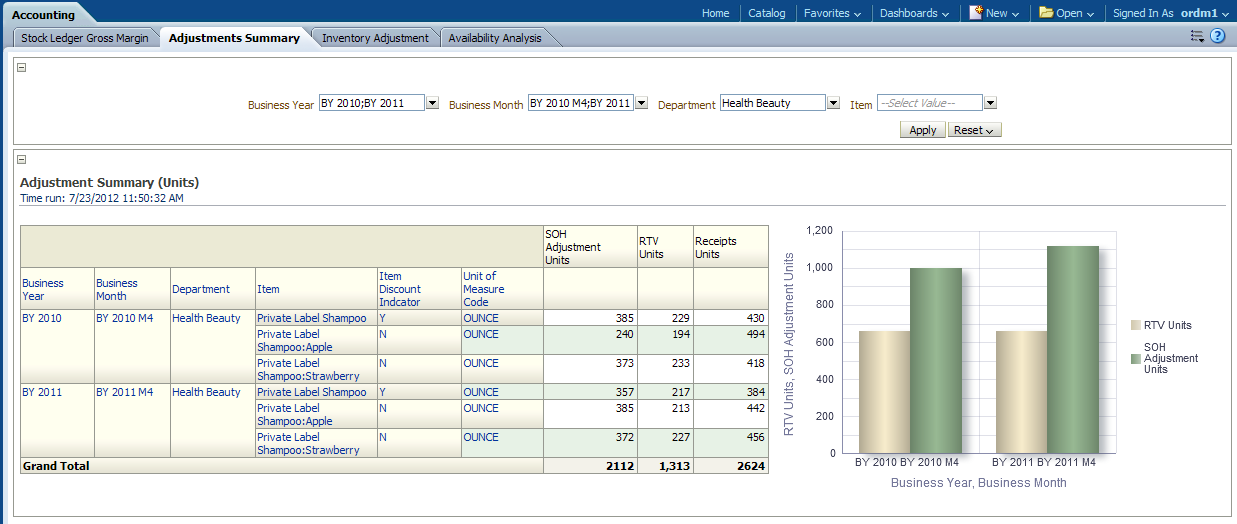
Task: Click the Time run timestamp text
Action: coord(102,198)
